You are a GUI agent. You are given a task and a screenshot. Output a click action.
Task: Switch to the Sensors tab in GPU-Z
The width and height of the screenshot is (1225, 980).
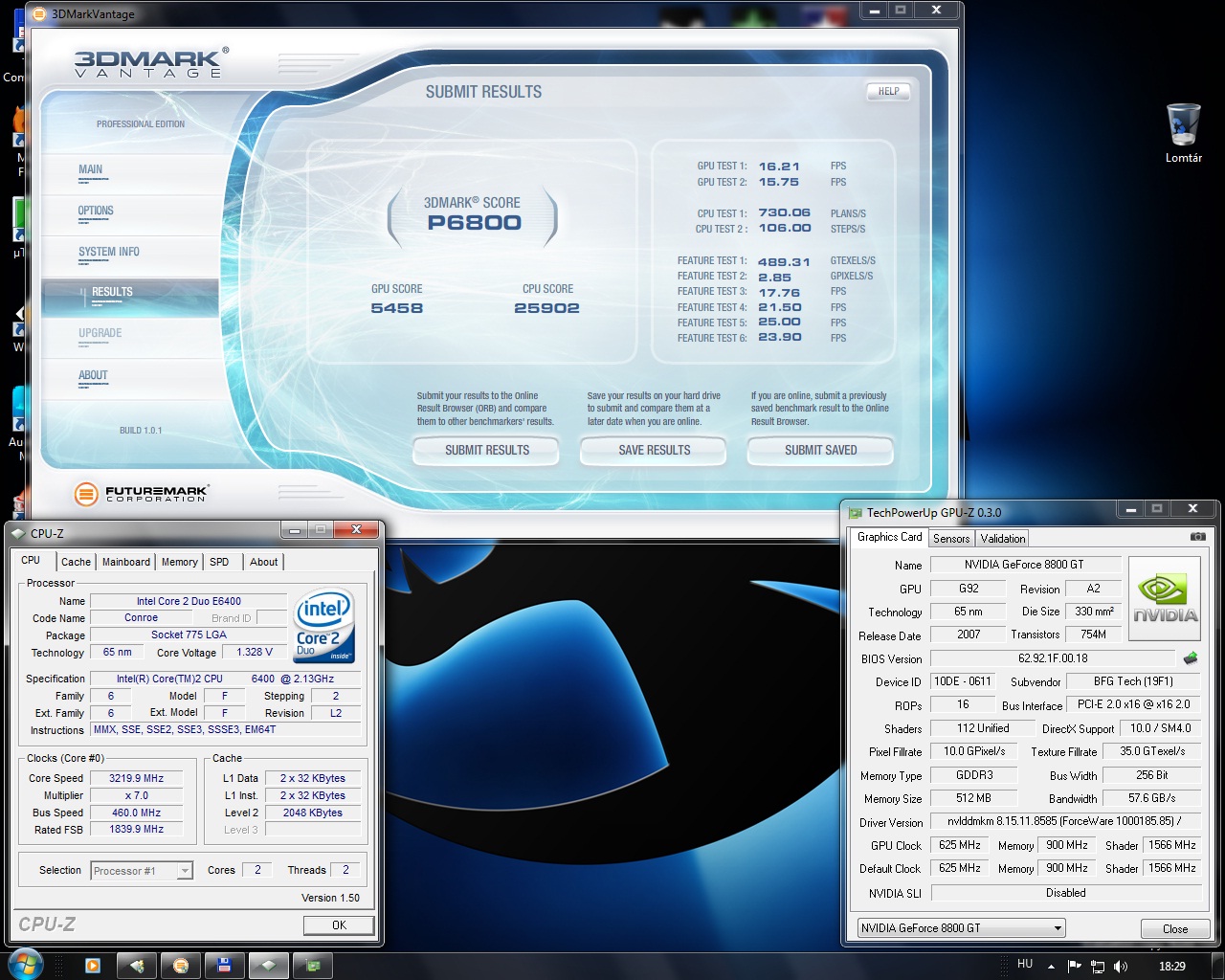tap(951, 539)
